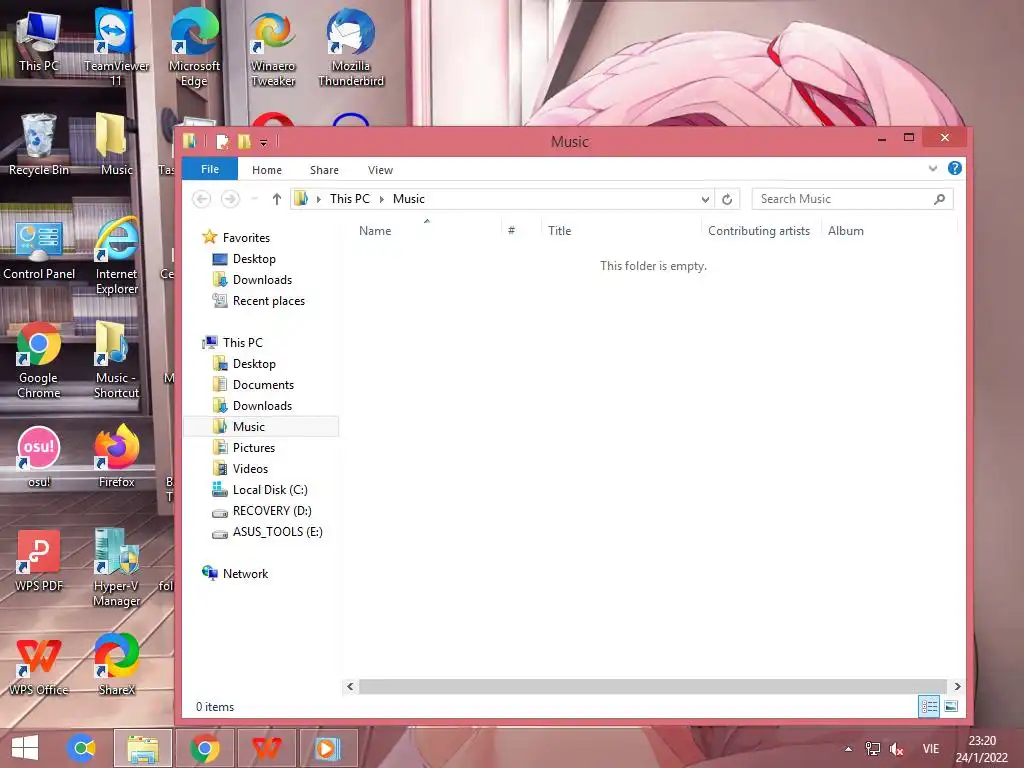This screenshot has height=768, width=1024.
Task: Click Music in the address breadcrumb
Action: [x=408, y=199]
